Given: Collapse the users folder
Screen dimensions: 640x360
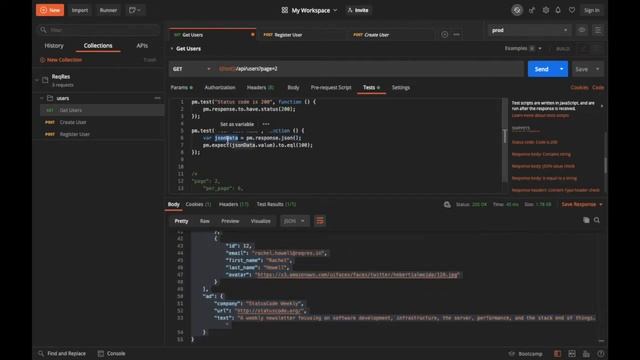Looking at the screenshot, I should tap(42, 98).
